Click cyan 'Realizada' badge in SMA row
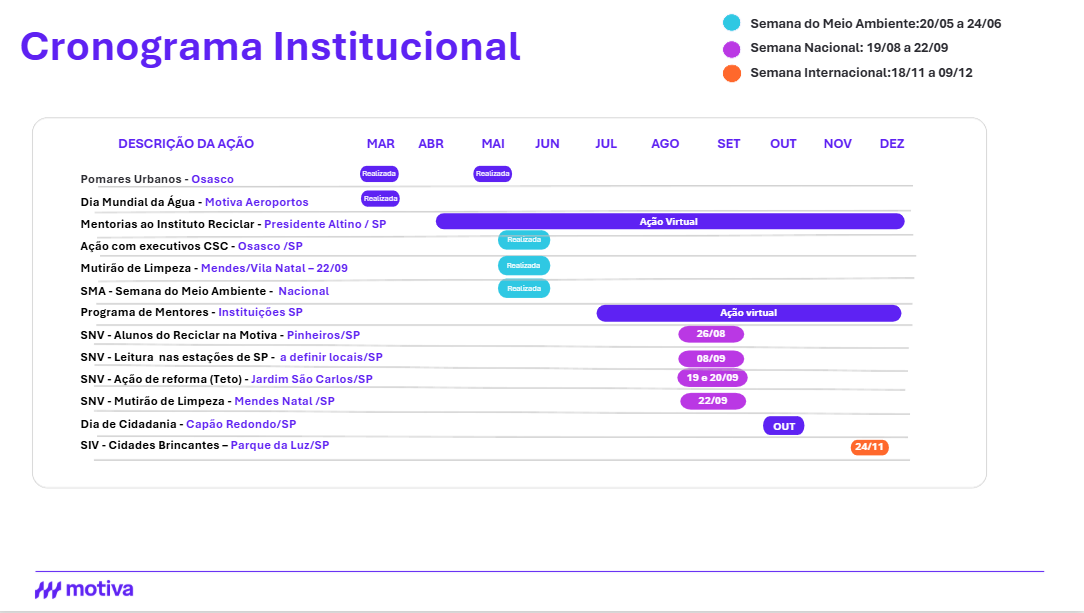1084x613 pixels. click(x=524, y=288)
